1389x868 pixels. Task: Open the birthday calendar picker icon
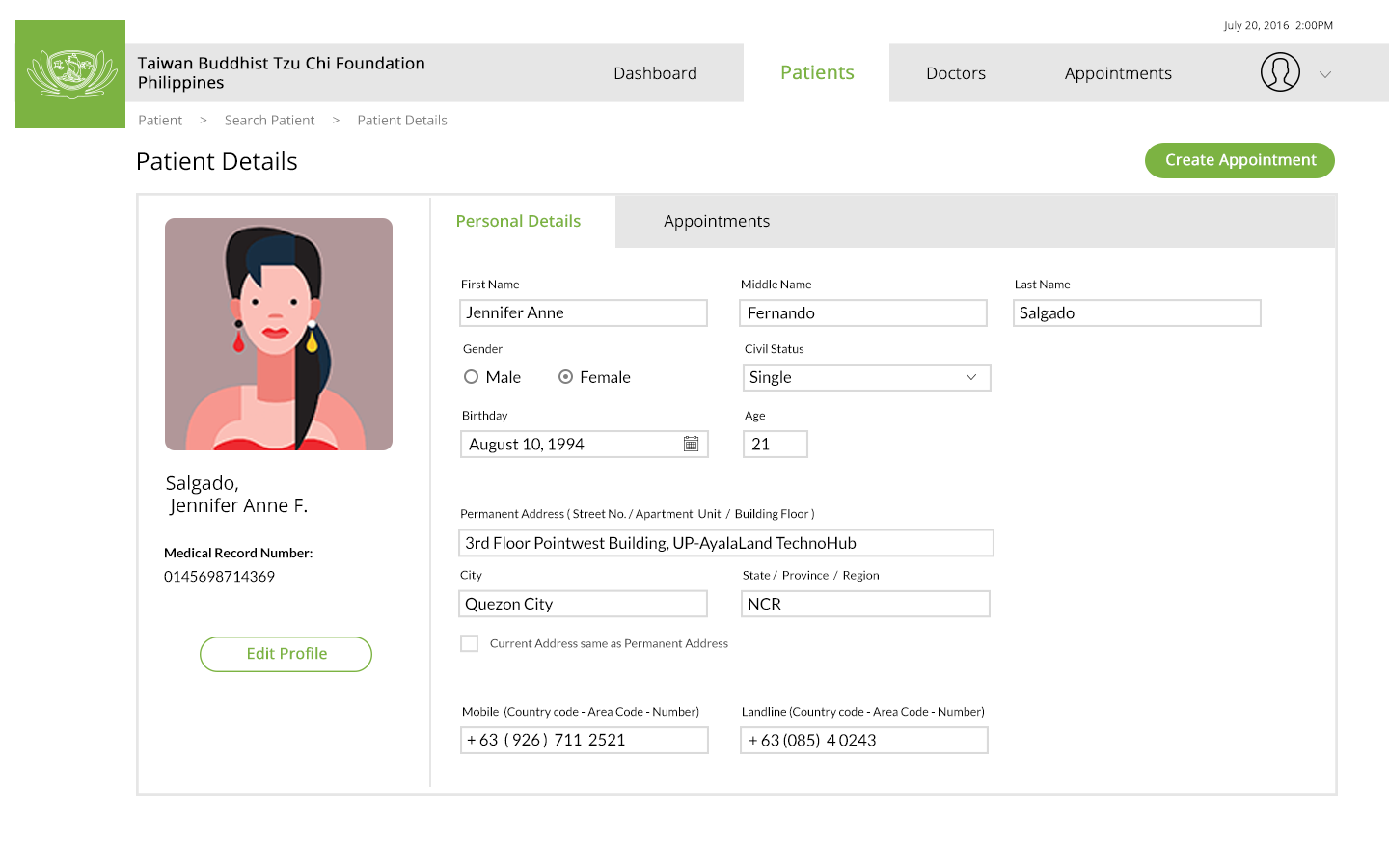[691, 444]
